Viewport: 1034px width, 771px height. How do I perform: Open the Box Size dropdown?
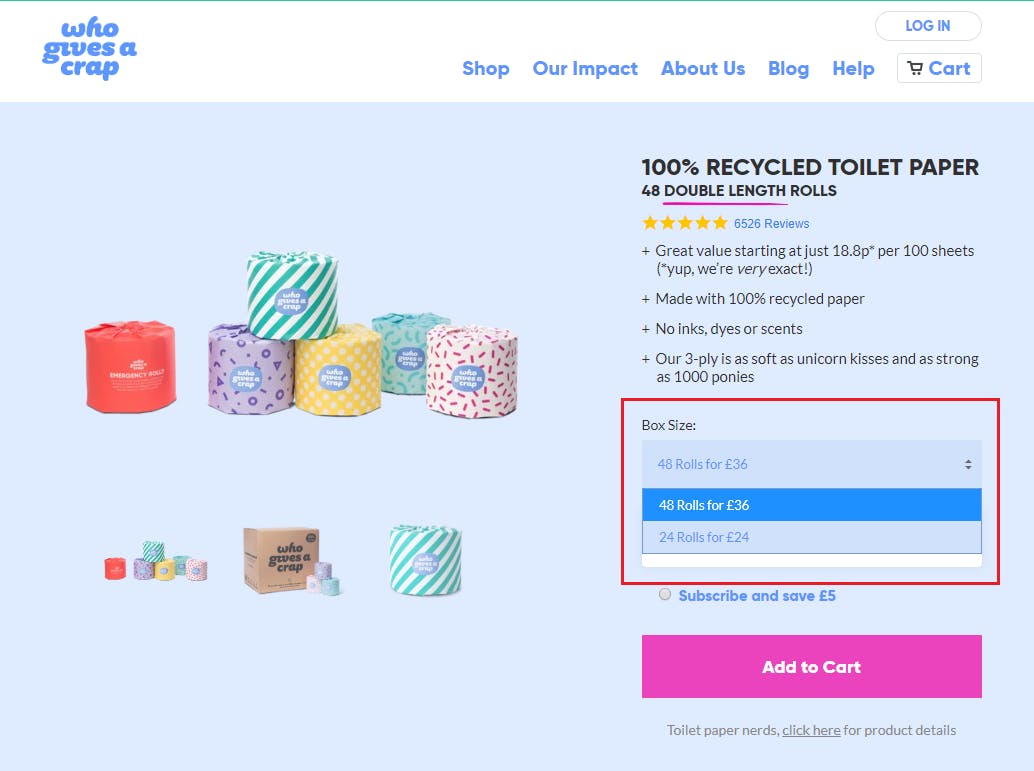[x=811, y=464]
